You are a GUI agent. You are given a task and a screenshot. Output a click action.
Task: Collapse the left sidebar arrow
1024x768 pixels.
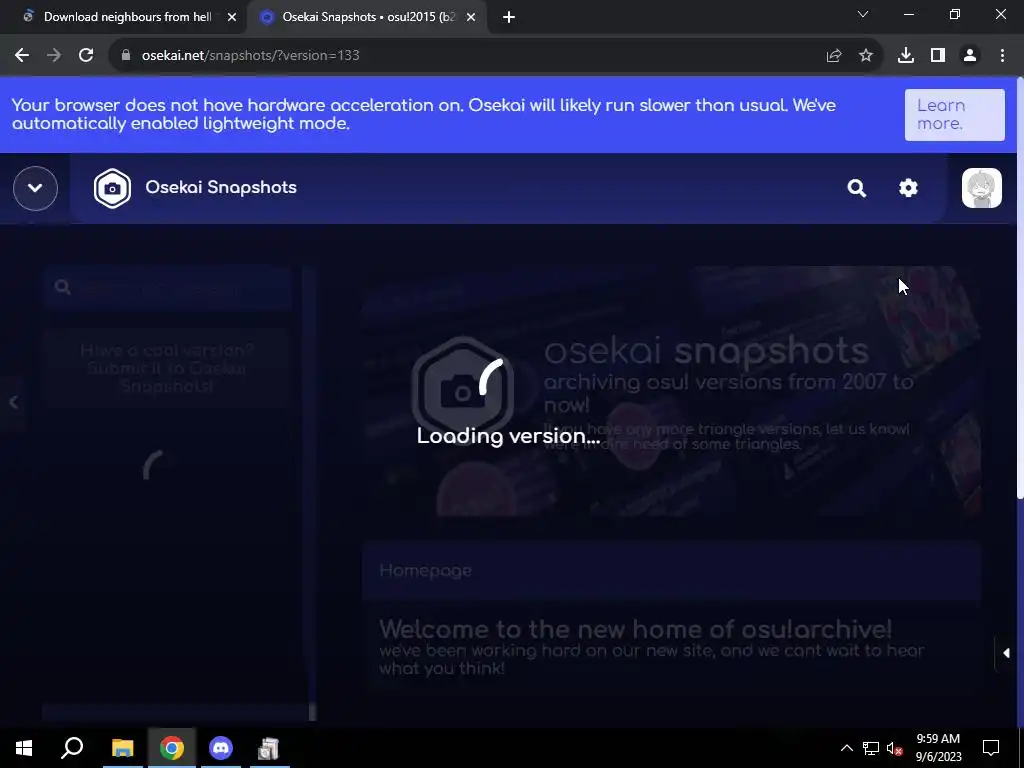(x=13, y=402)
